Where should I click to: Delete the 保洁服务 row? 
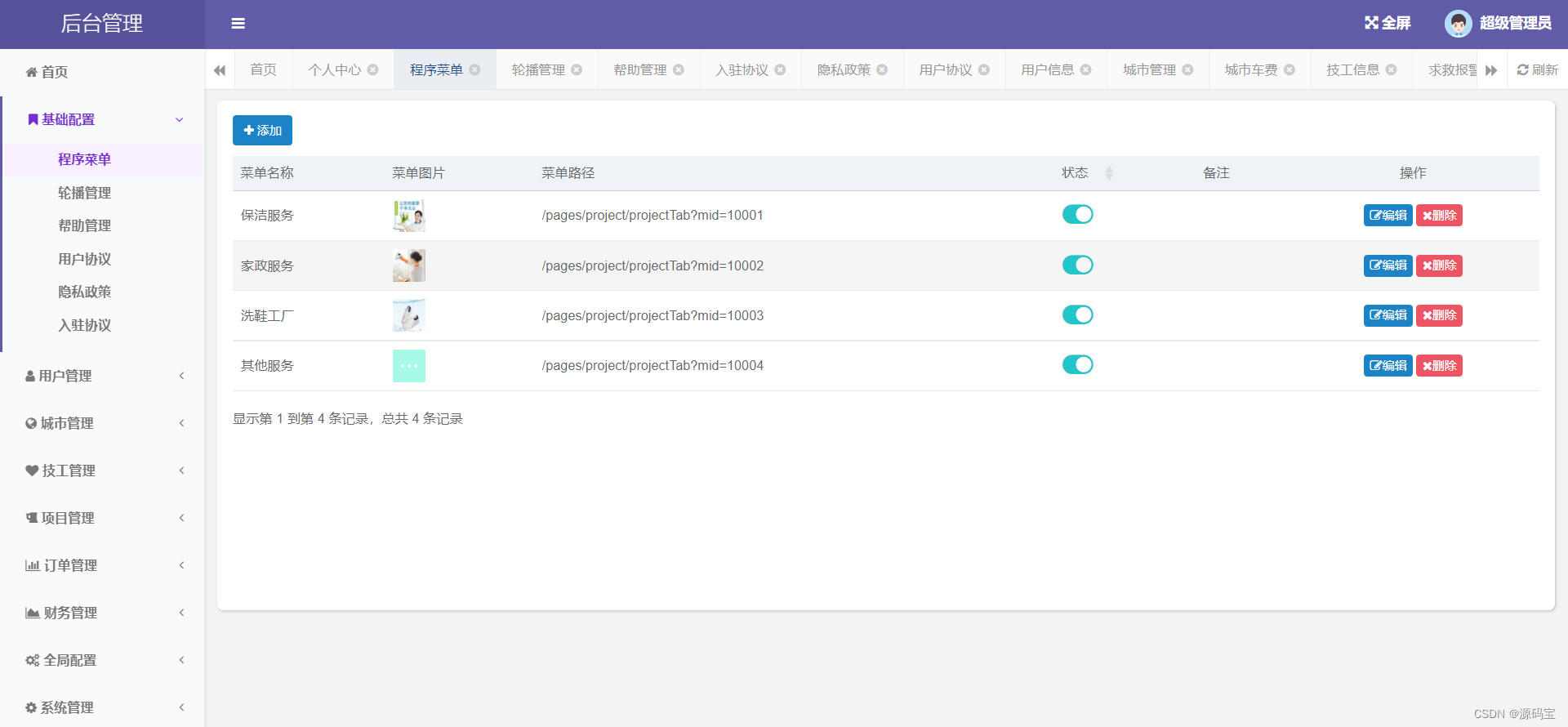pyautogui.click(x=1439, y=216)
